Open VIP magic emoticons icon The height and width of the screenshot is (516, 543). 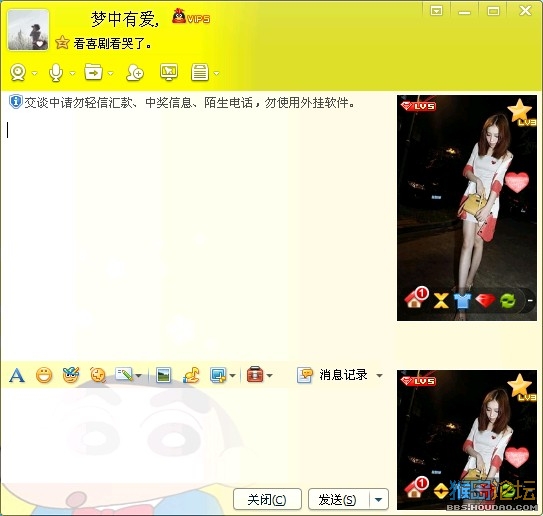coord(71,375)
